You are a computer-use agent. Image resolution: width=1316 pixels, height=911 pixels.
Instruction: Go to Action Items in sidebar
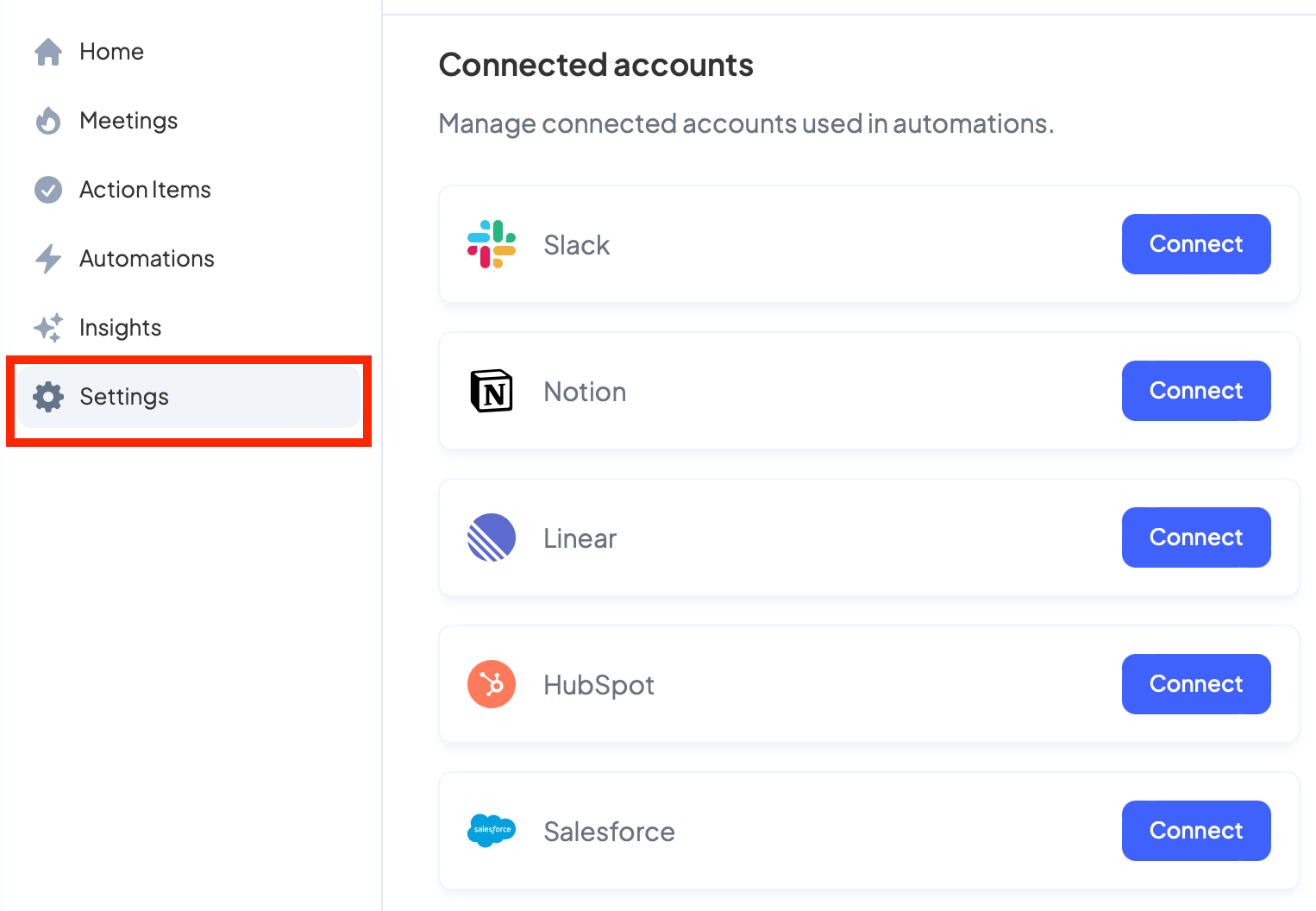click(x=145, y=190)
